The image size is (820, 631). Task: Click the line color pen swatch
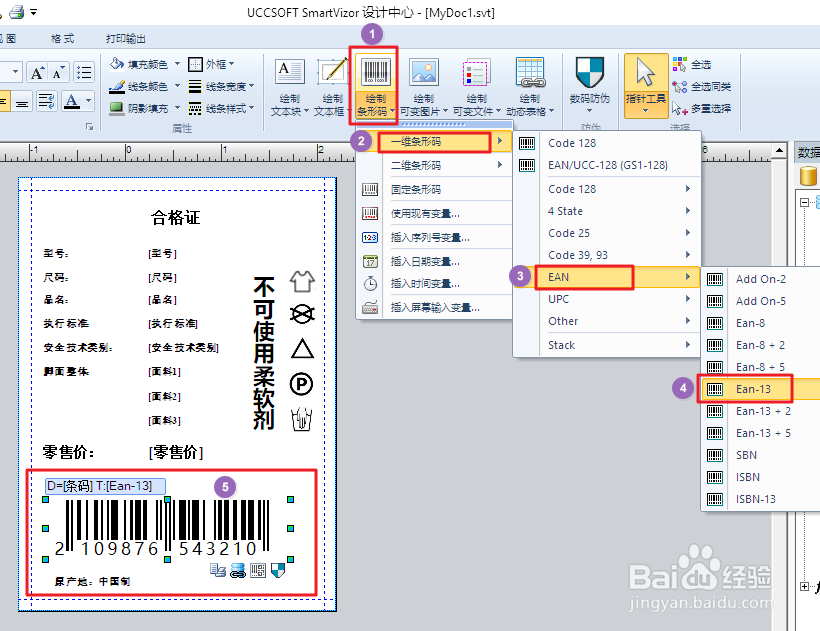[x=117, y=86]
